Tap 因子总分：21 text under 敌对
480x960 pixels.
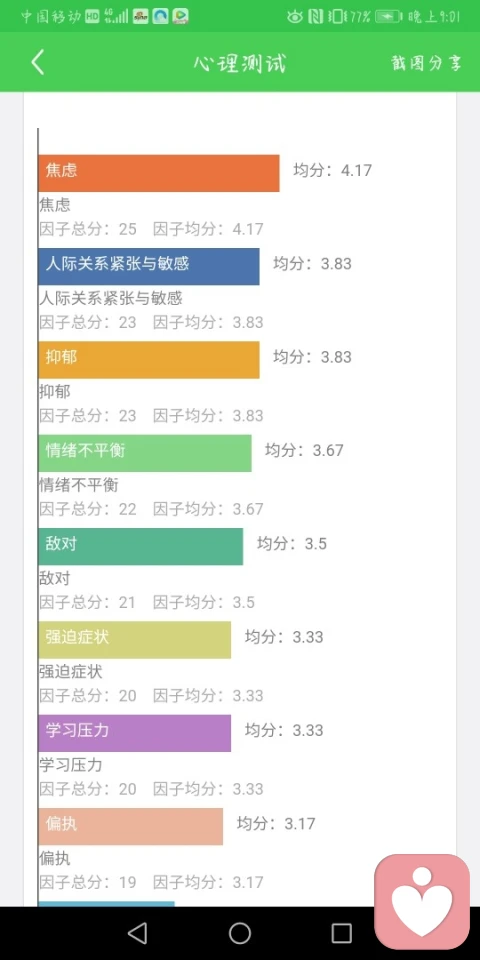88,602
